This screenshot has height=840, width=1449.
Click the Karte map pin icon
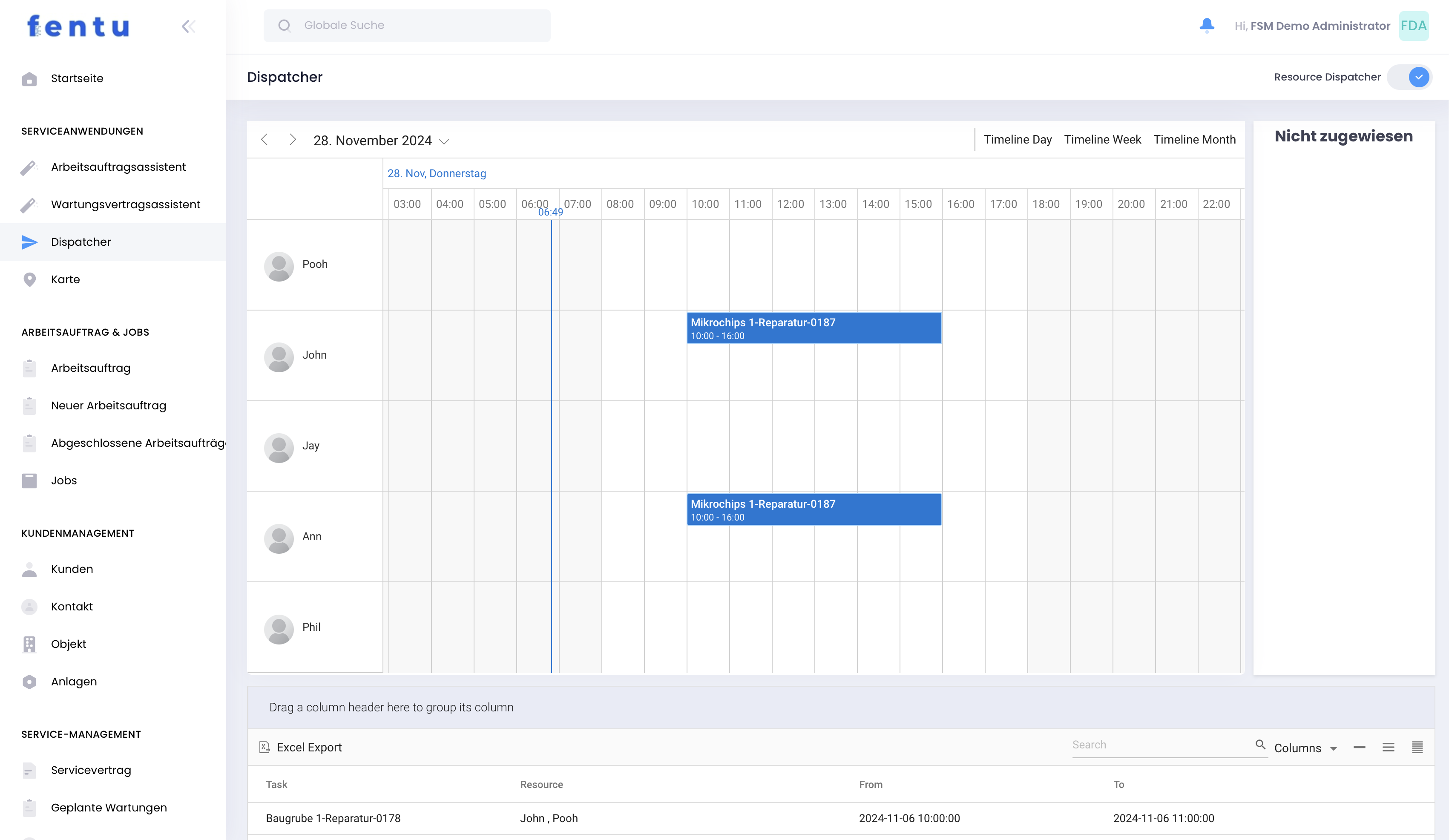(x=29, y=279)
